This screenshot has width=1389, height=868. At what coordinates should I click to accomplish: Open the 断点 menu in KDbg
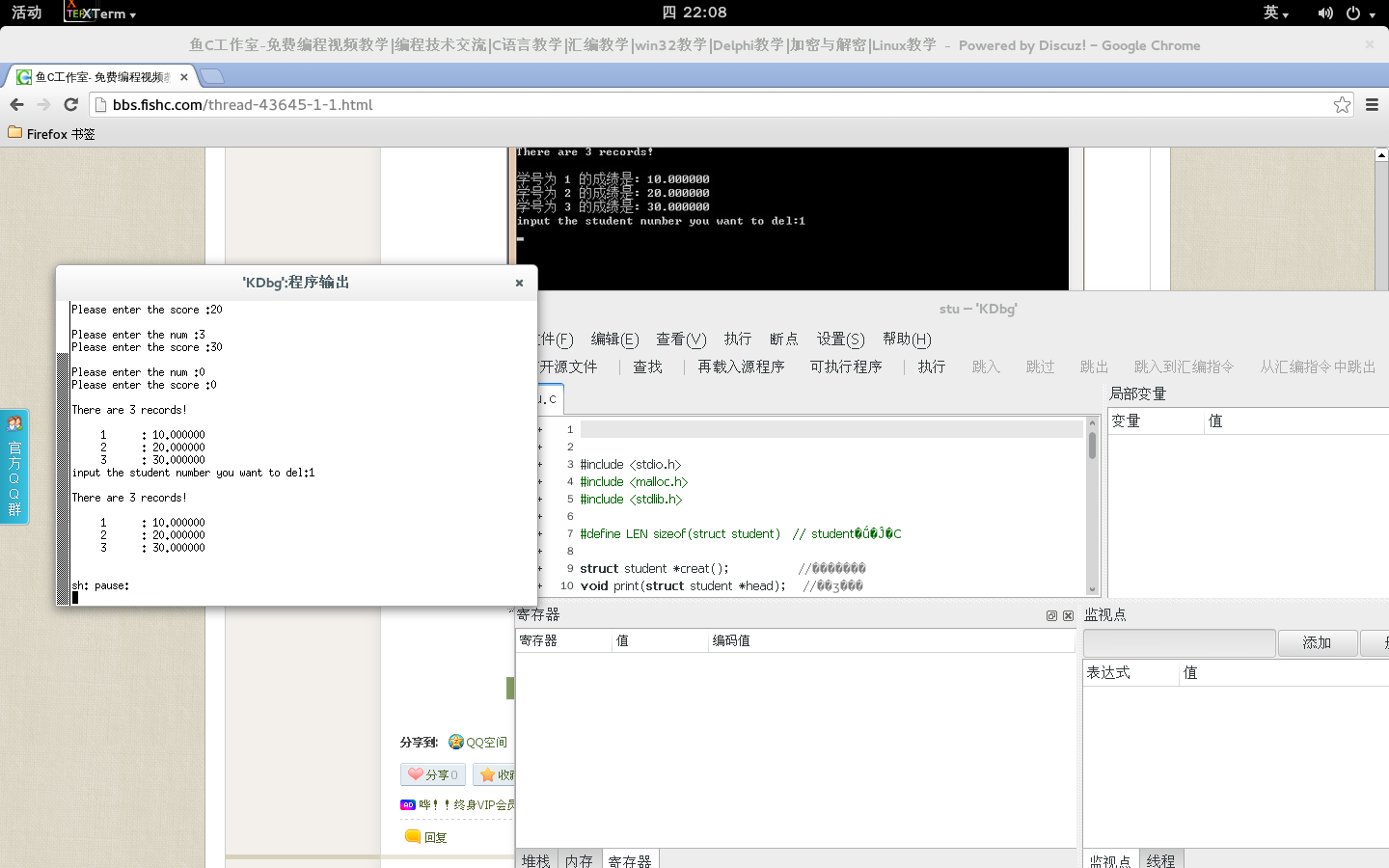784,339
